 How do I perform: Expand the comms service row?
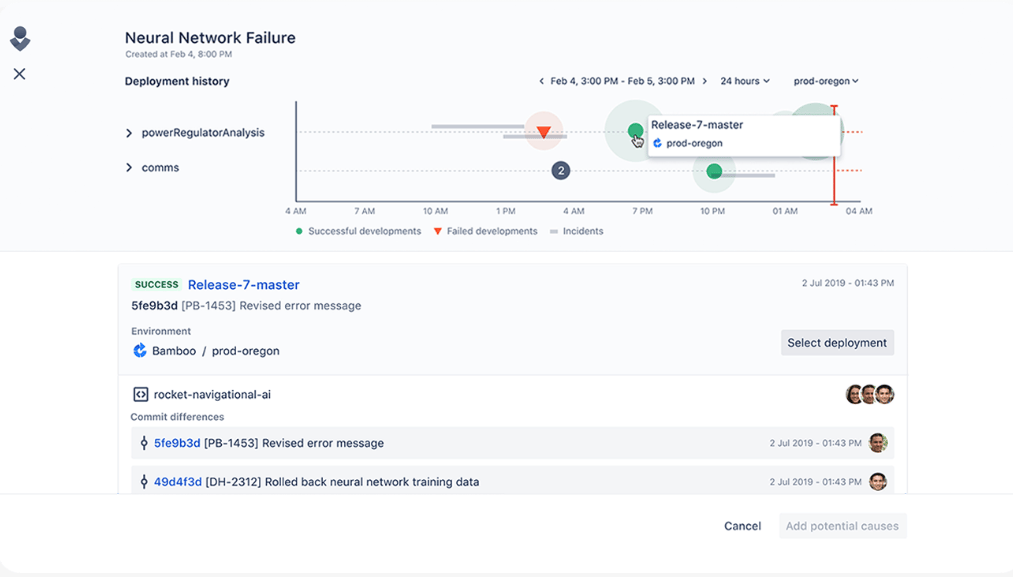click(x=129, y=168)
